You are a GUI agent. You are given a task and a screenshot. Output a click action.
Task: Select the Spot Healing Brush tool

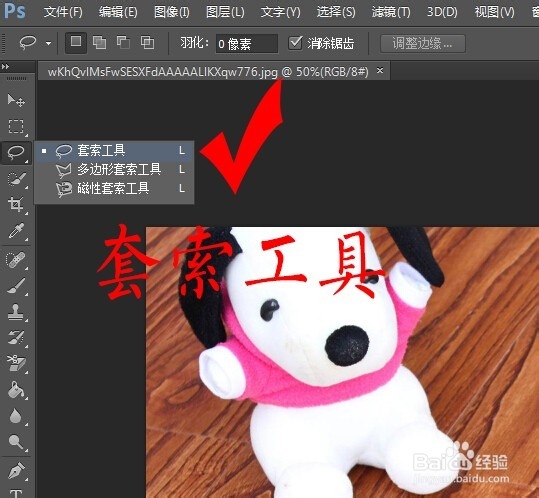tap(16, 260)
